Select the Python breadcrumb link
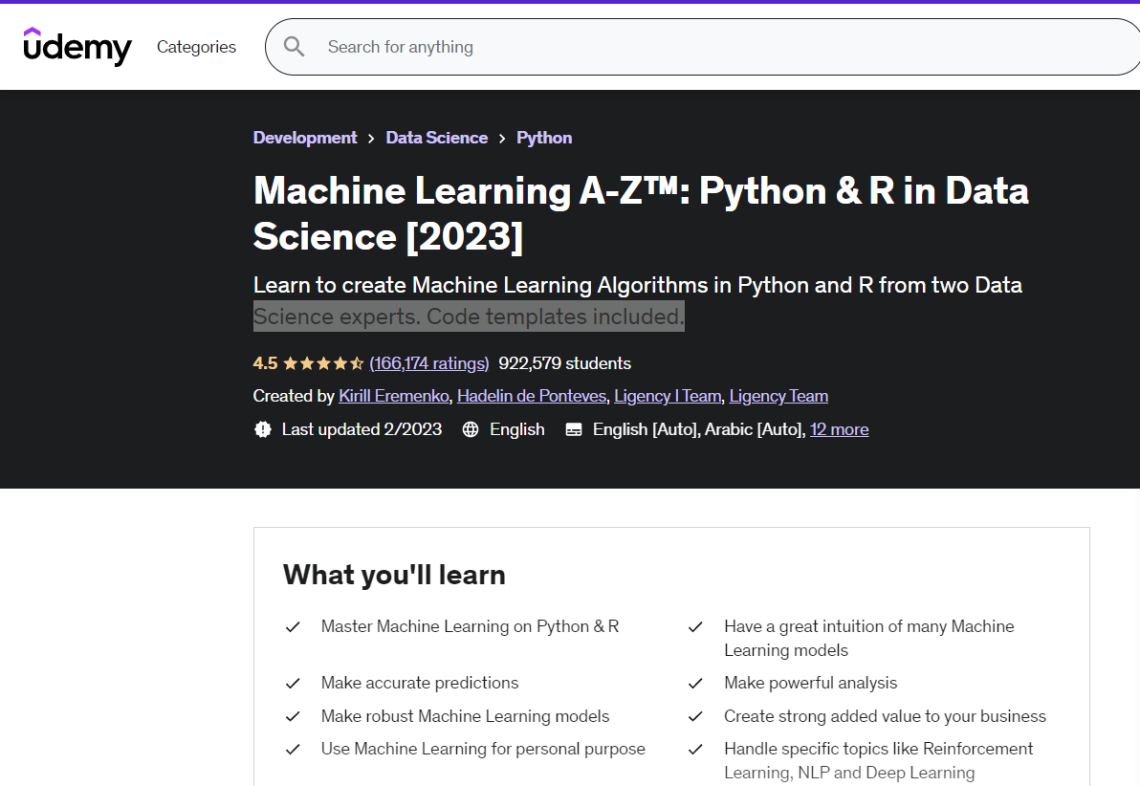The image size is (1140, 786). (544, 137)
